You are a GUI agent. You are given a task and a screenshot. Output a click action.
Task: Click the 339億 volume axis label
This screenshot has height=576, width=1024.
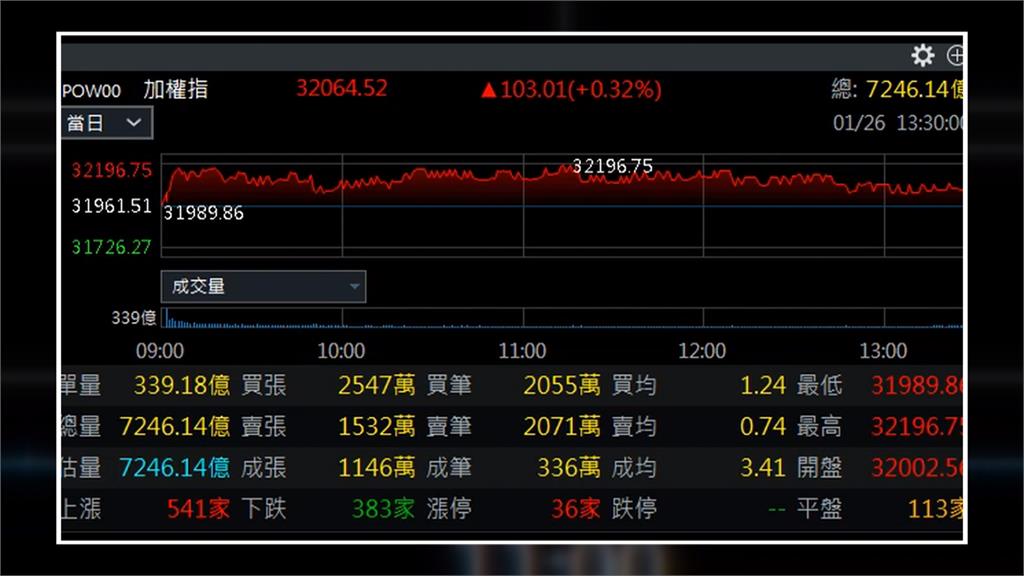(x=136, y=319)
